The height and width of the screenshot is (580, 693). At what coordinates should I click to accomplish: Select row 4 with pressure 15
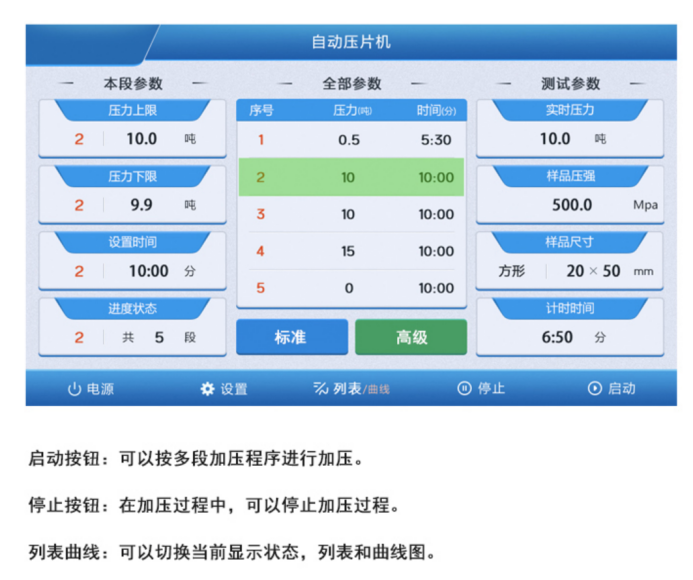point(351,251)
